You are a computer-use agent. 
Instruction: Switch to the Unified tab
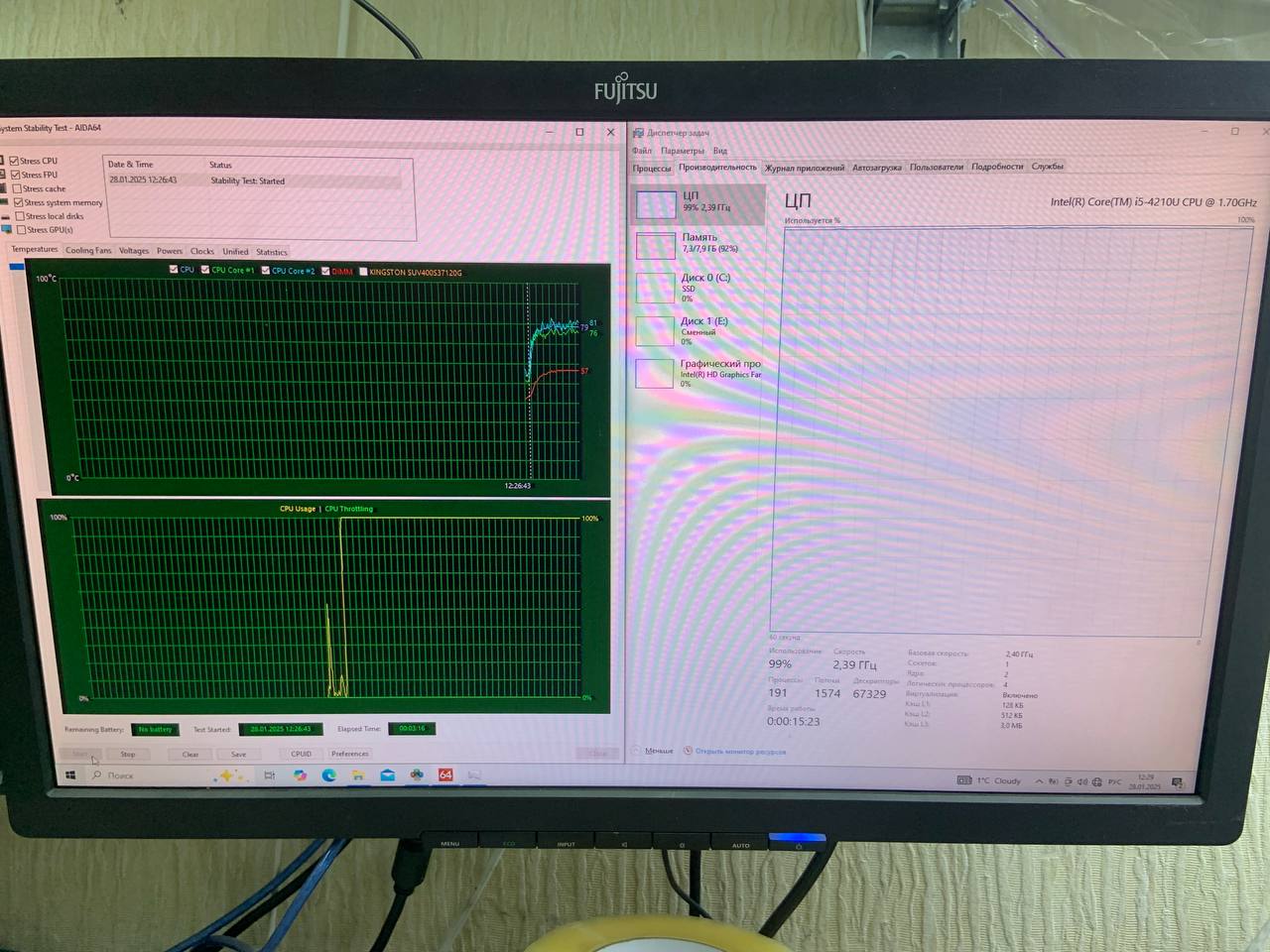[235, 251]
